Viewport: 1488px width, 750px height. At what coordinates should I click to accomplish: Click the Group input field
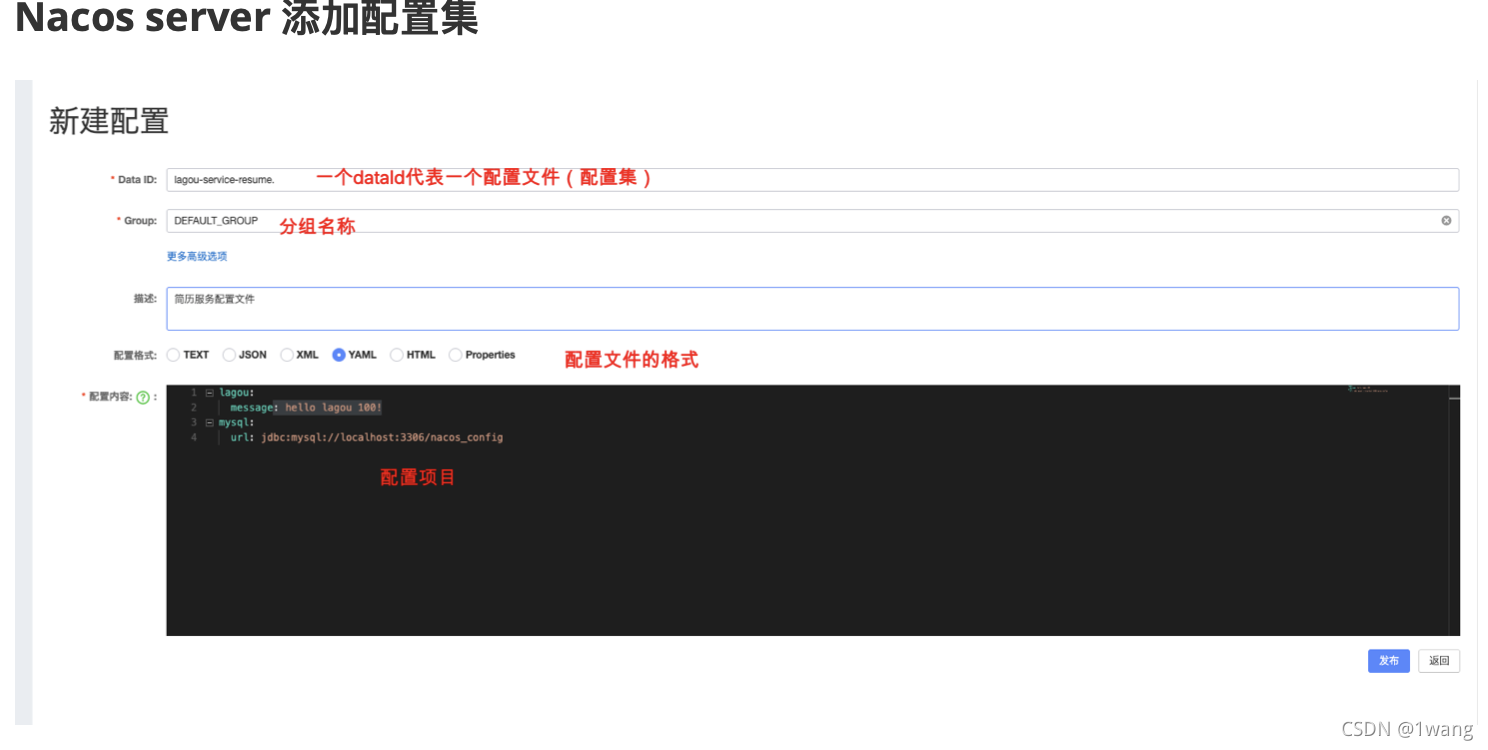point(812,221)
